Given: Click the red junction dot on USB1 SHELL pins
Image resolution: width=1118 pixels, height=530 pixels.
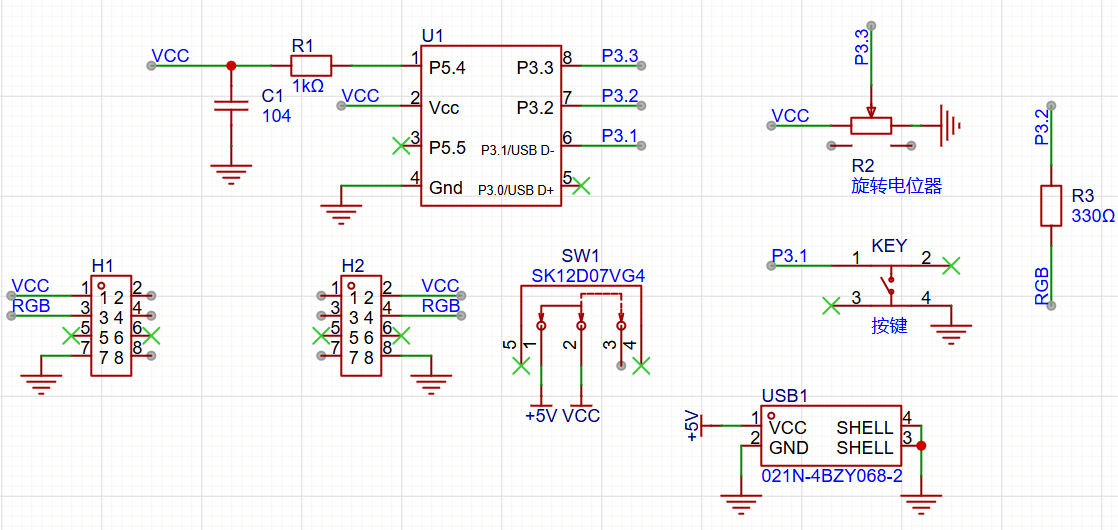Looking at the screenshot, I should (921, 446).
